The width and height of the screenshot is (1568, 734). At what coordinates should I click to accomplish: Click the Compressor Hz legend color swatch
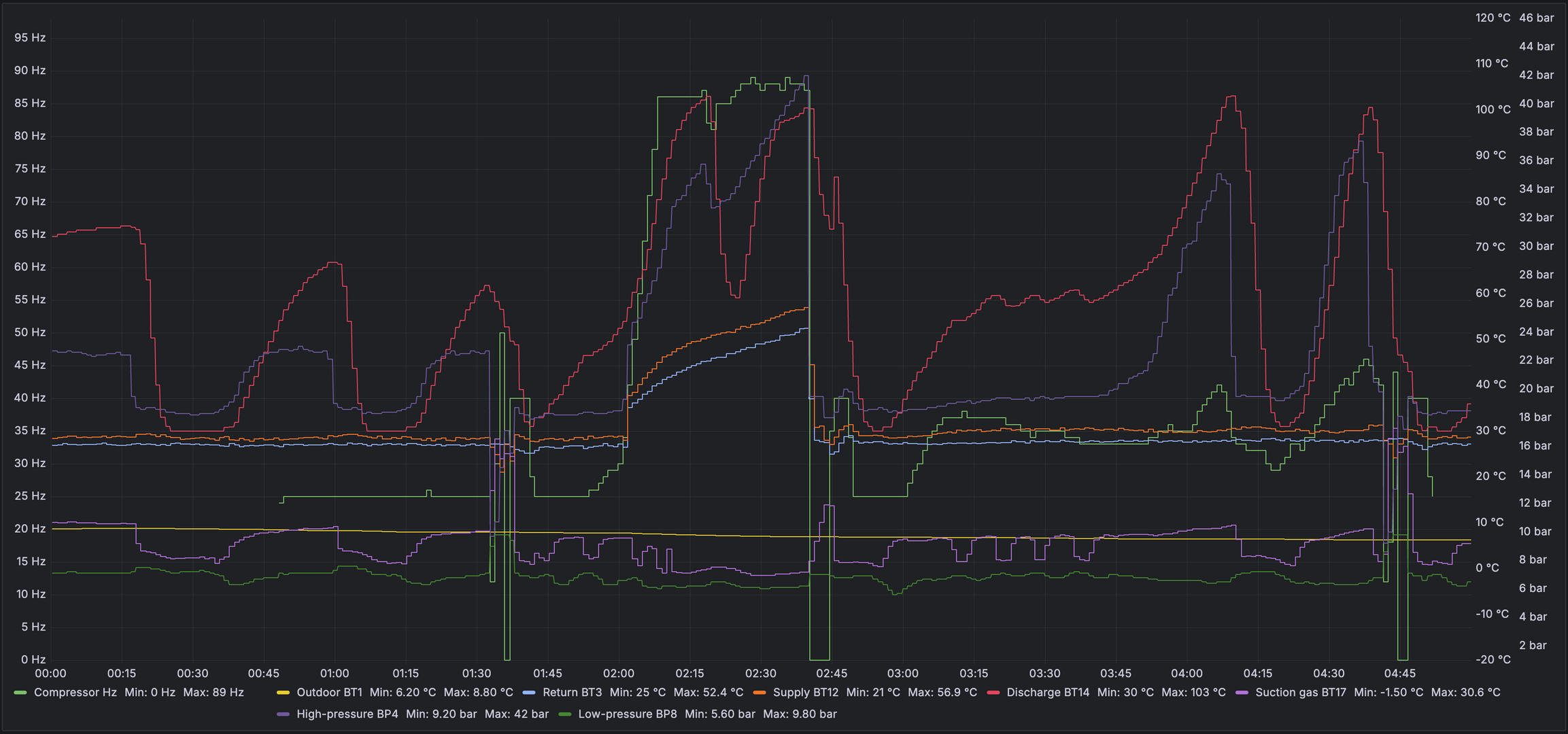tap(20, 693)
